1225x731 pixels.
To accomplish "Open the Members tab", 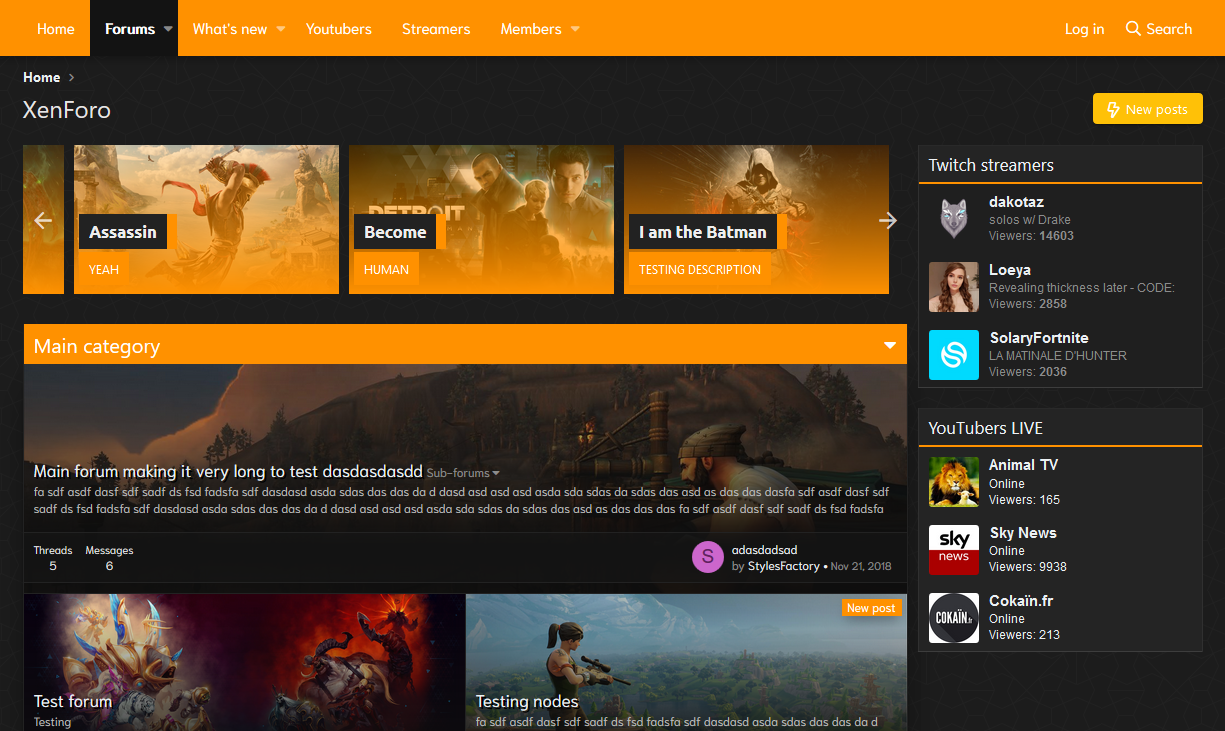I will (531, 29).
